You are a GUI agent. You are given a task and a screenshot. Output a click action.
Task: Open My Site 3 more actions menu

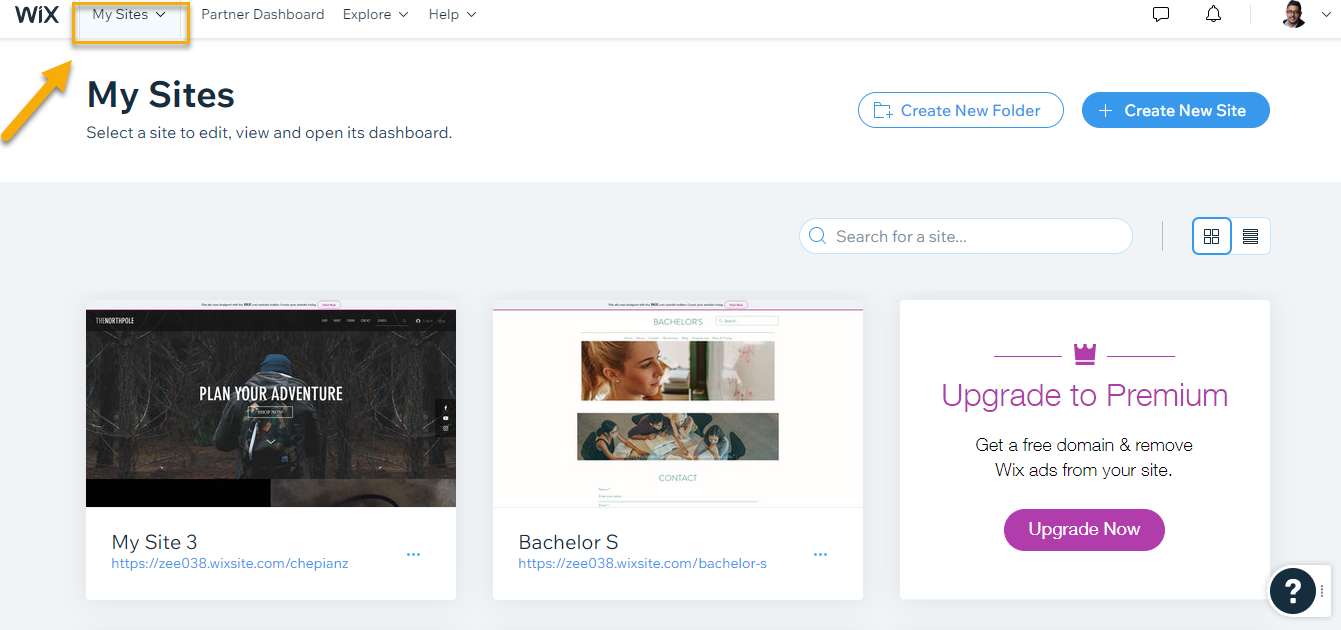[413, 554]
